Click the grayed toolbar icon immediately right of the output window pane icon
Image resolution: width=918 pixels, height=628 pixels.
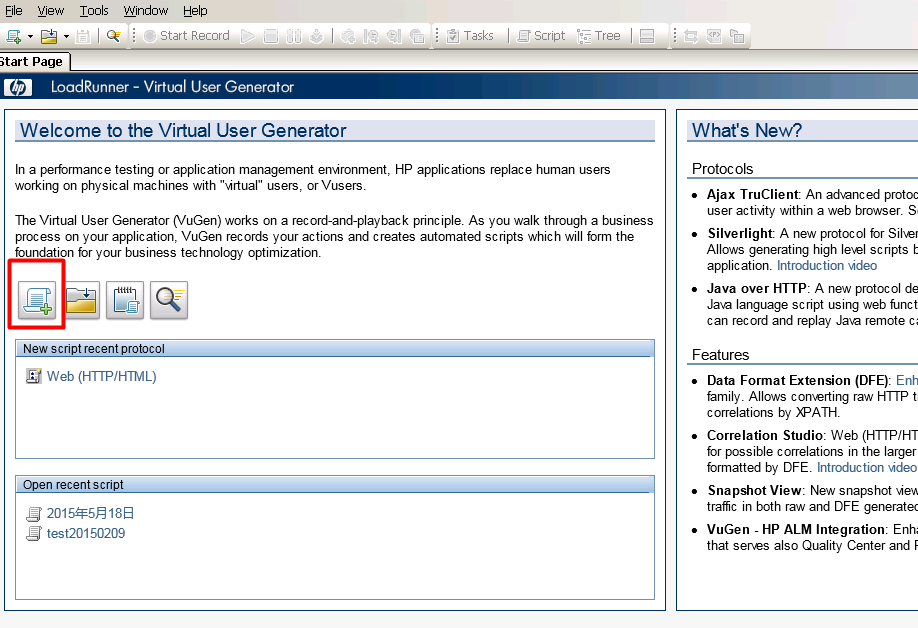point(691,36)
